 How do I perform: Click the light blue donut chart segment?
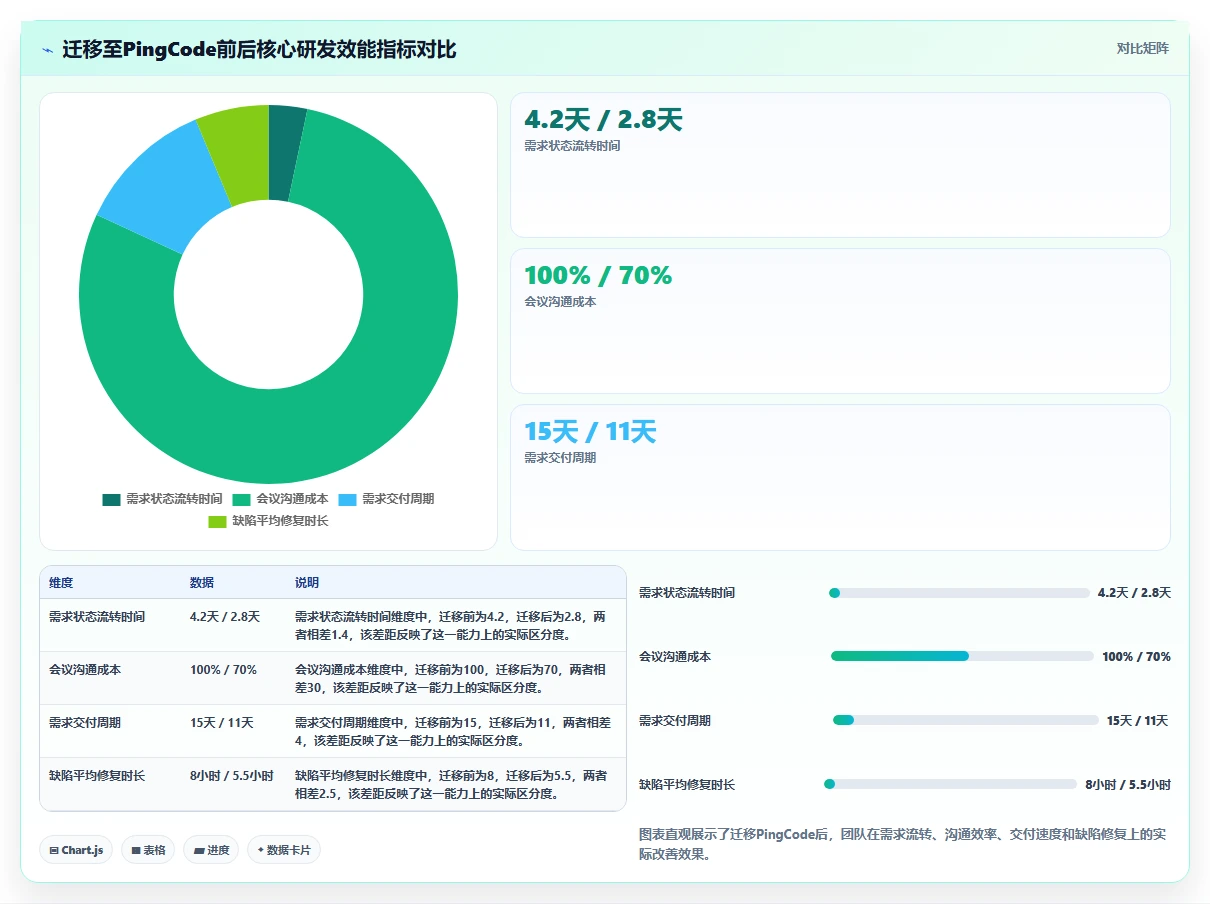click(x=165, y=185)
